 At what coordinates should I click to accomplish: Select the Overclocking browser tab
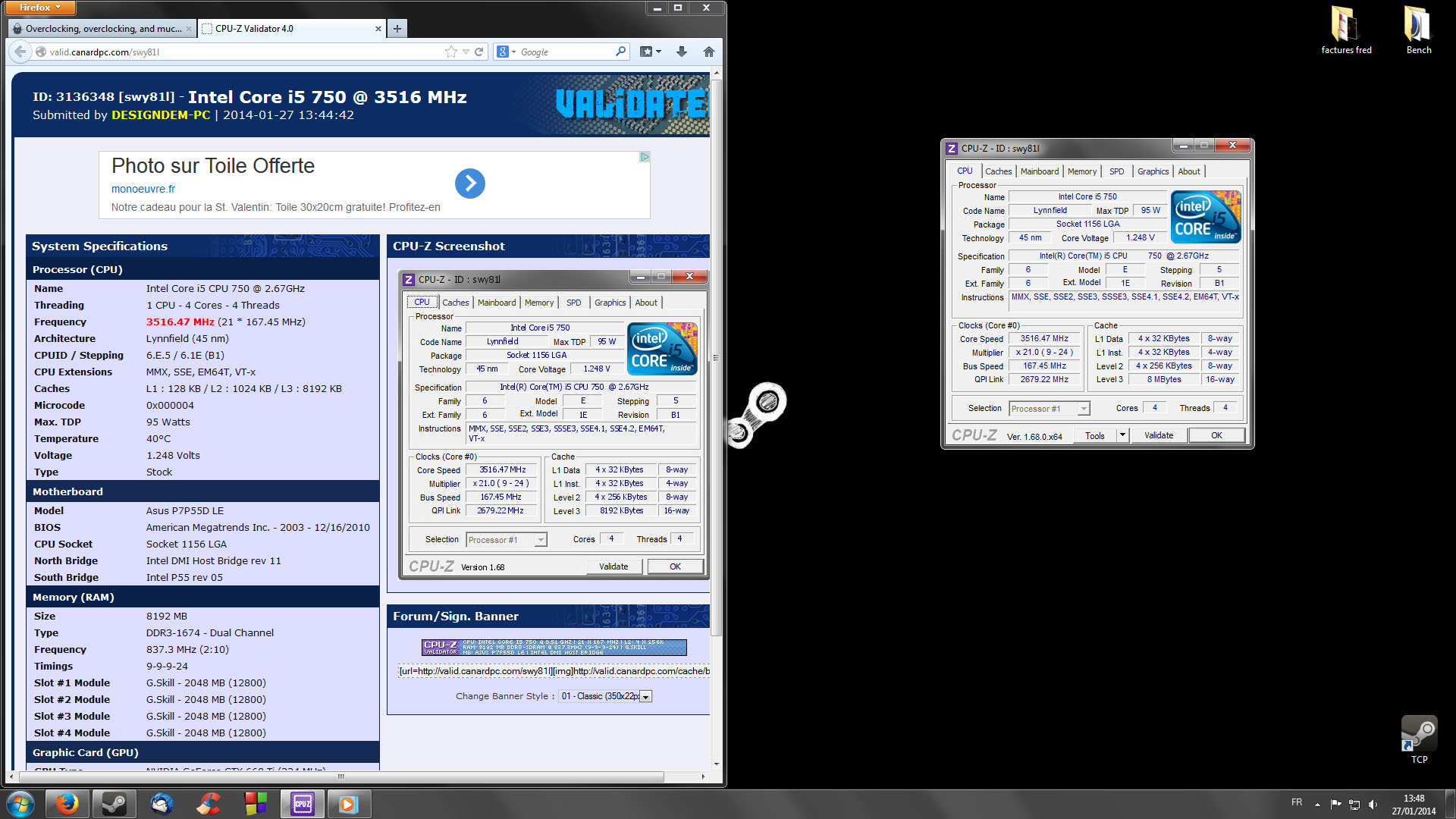[x=102, y=29]
